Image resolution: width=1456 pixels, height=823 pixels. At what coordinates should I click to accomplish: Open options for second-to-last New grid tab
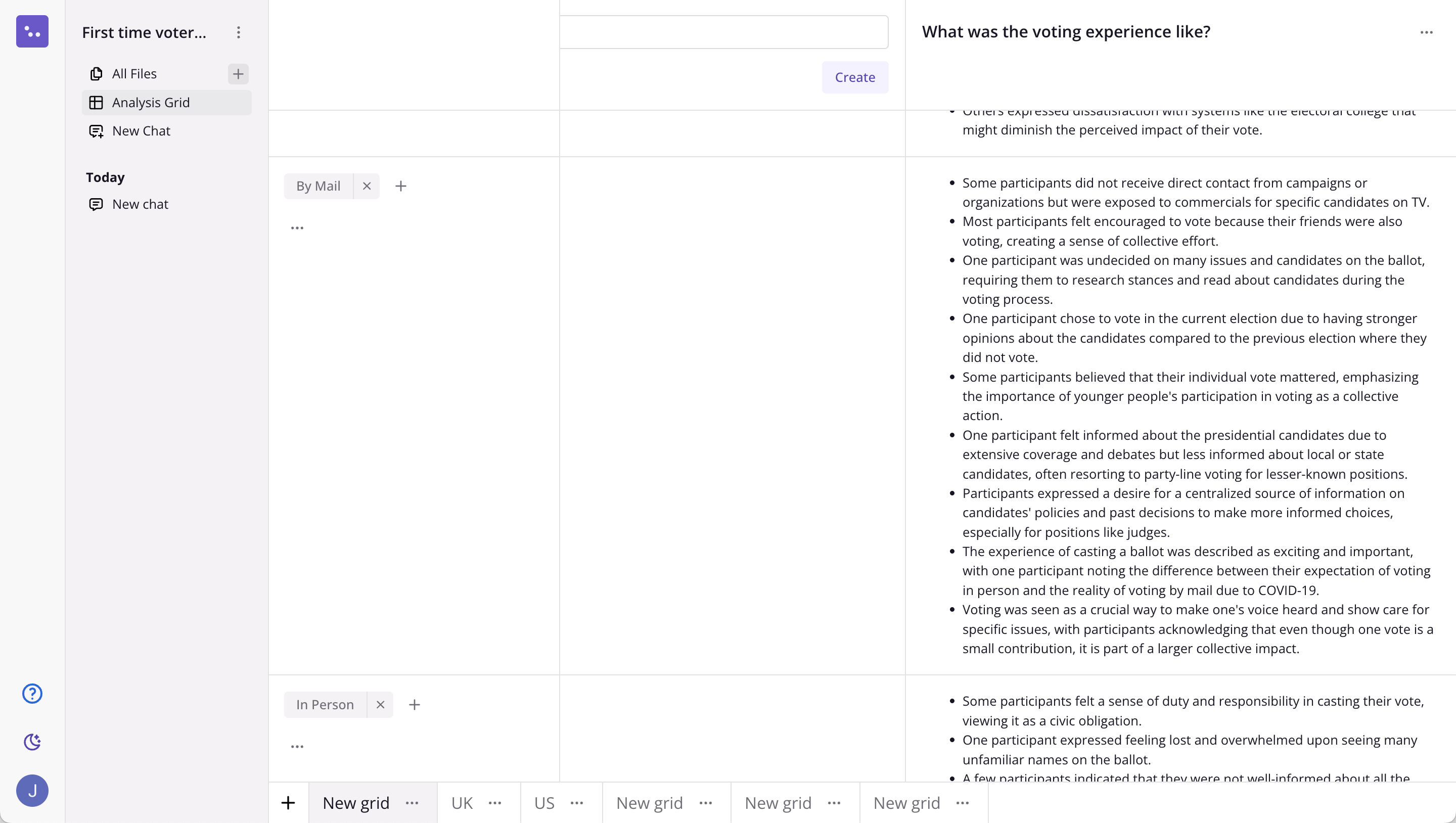pyautogui.click(x=834, y=803)
